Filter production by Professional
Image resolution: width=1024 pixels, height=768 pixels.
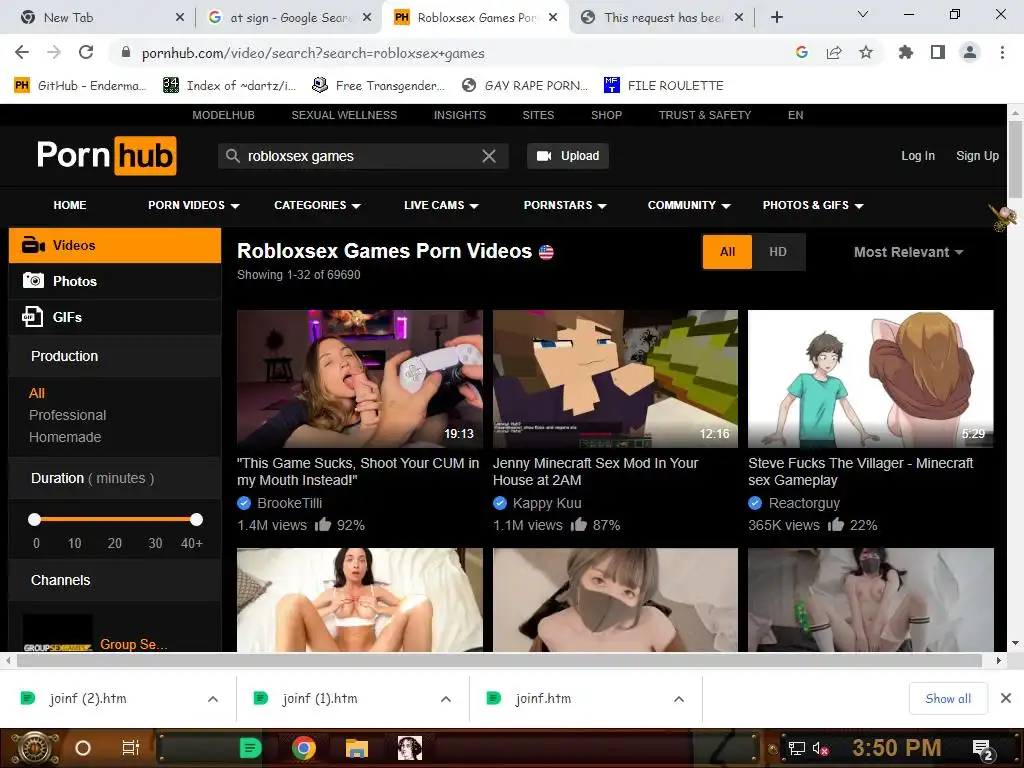tap(67, 415)
